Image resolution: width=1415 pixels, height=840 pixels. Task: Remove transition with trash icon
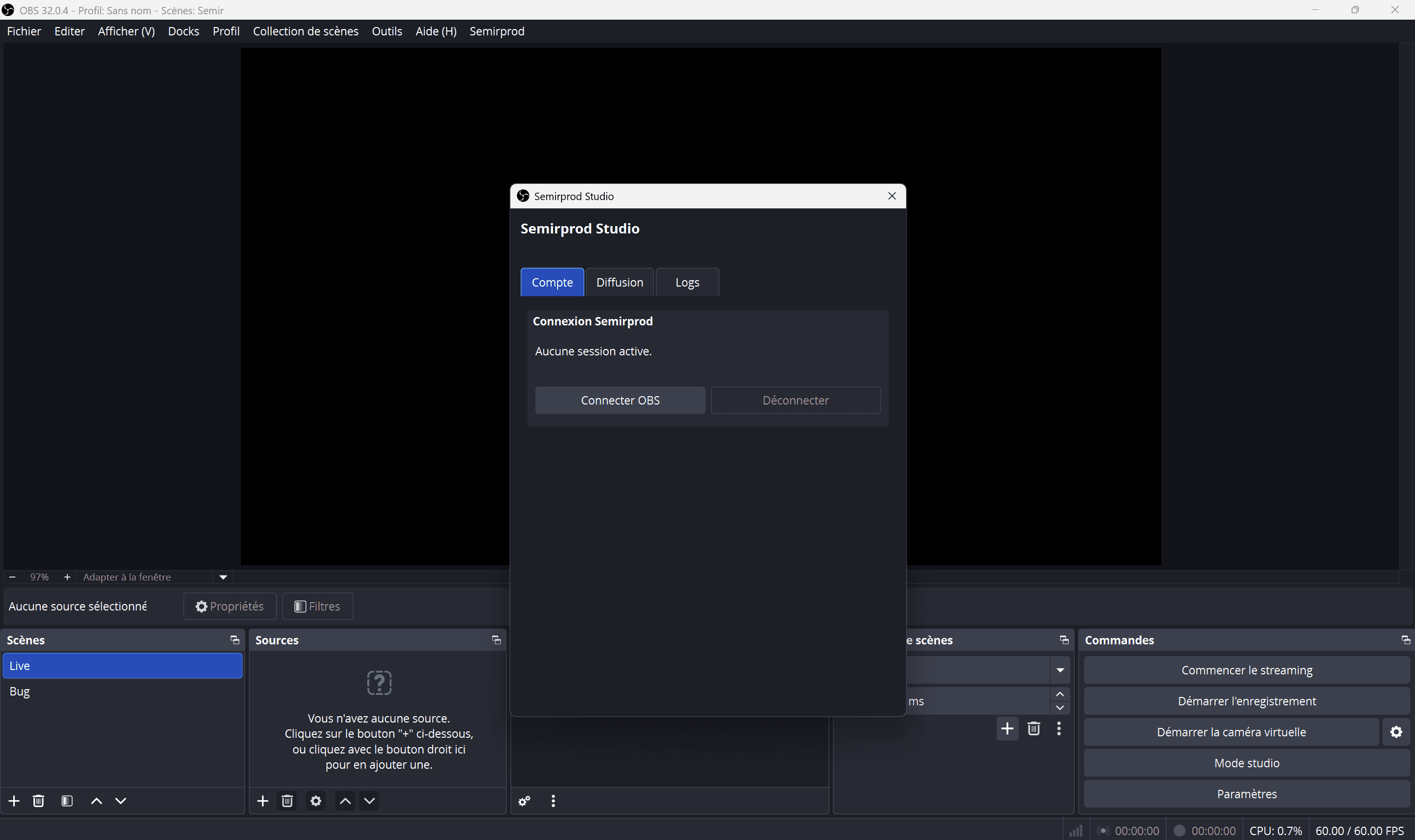1033,728
